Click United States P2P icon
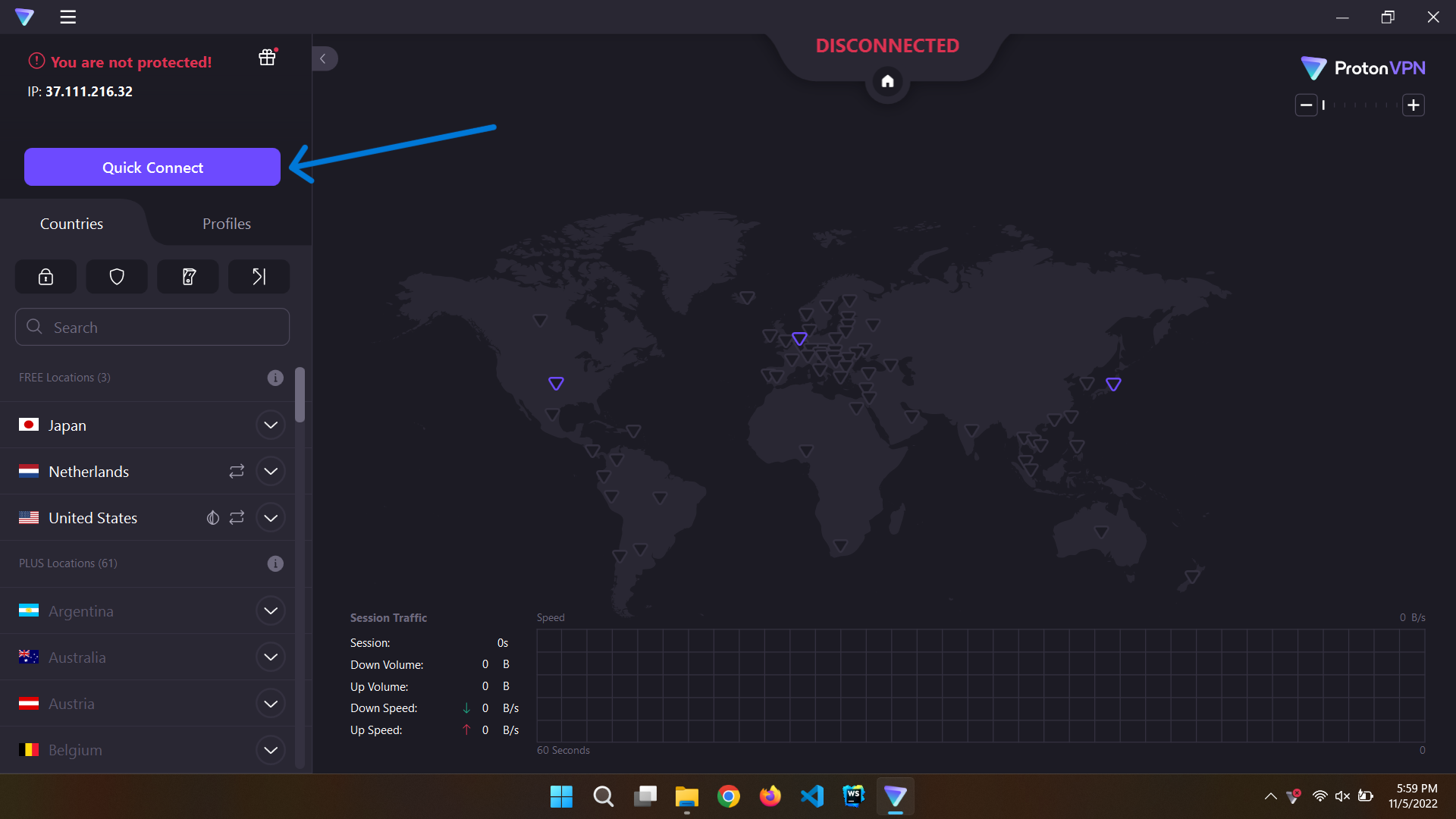This screenshot has width=1456, height=819. coord(237,517)
